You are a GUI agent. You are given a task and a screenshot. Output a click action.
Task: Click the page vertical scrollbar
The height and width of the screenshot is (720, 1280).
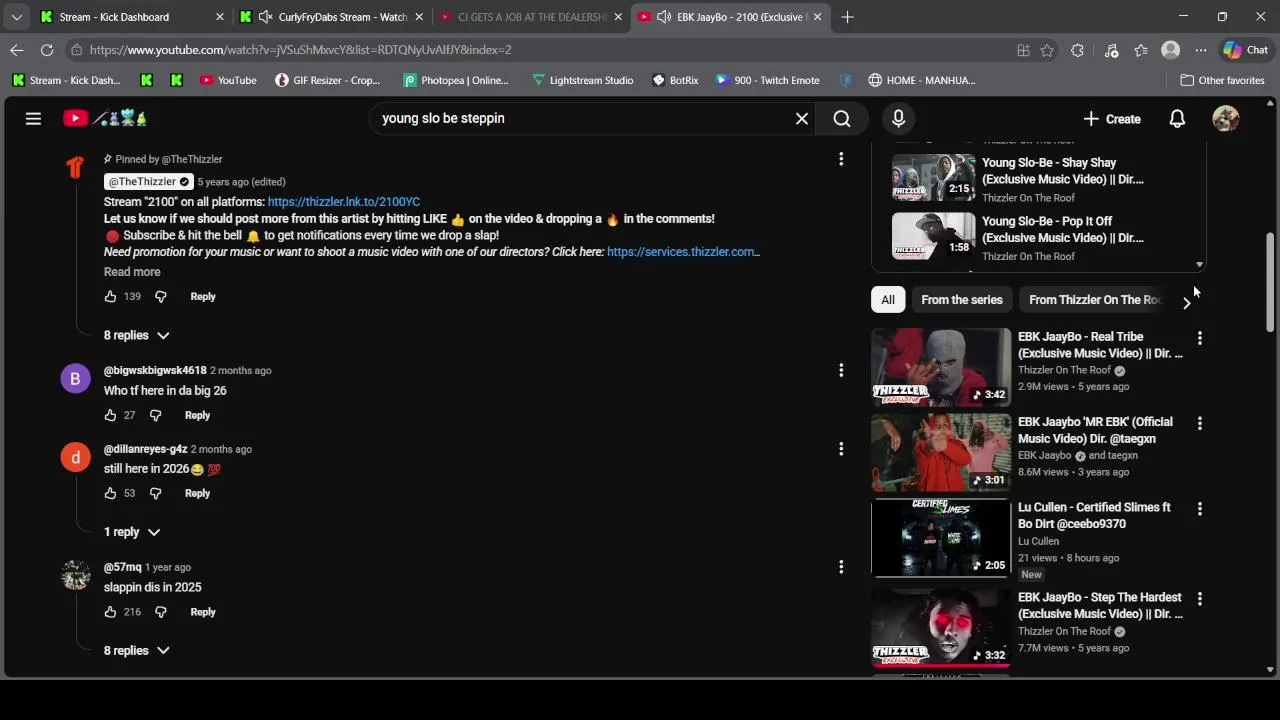pyautogui.click(x=1271, y=283)
